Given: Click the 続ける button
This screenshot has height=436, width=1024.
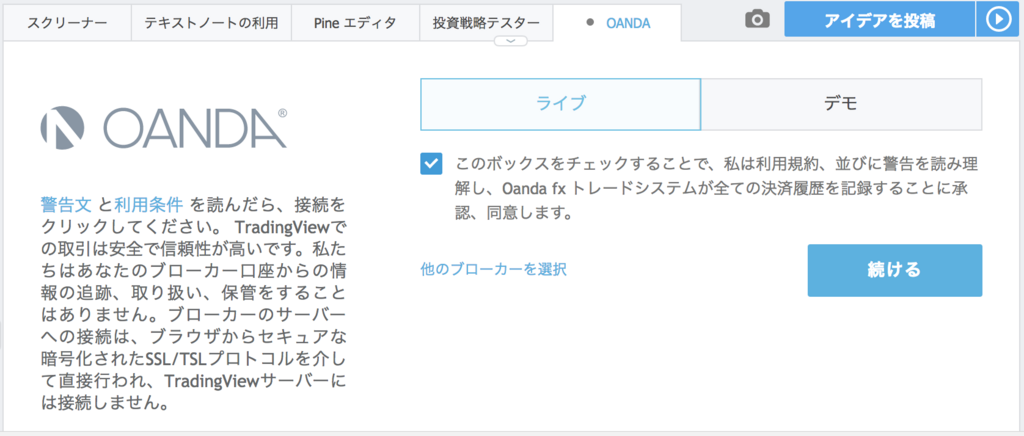Looking at the screenshot, I should [895, 270].
